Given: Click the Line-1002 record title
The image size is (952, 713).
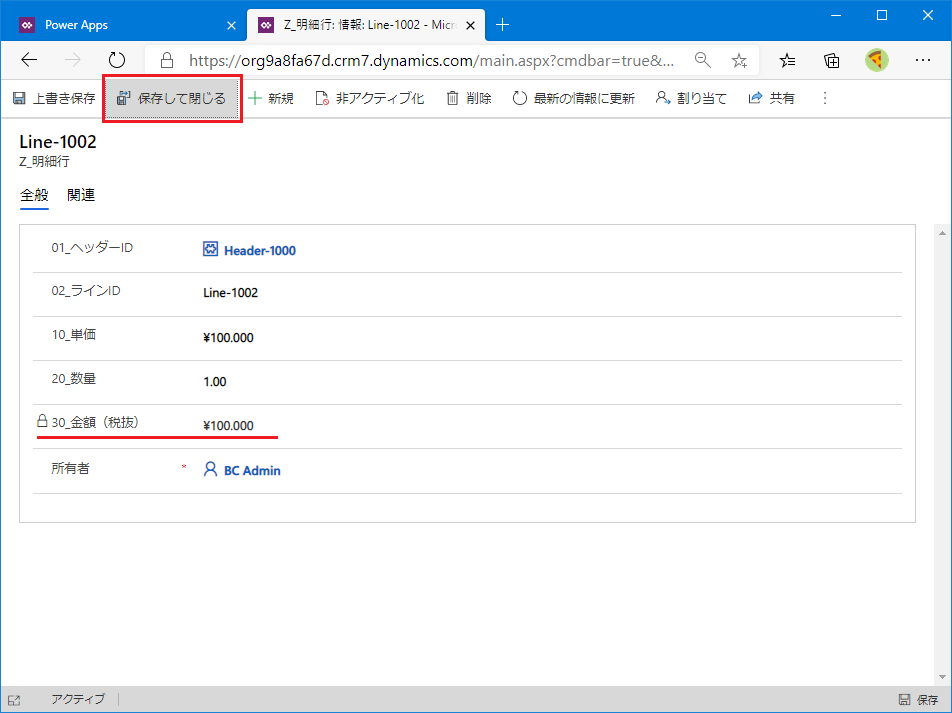Looking at the screenshot, I should point(58,142).
